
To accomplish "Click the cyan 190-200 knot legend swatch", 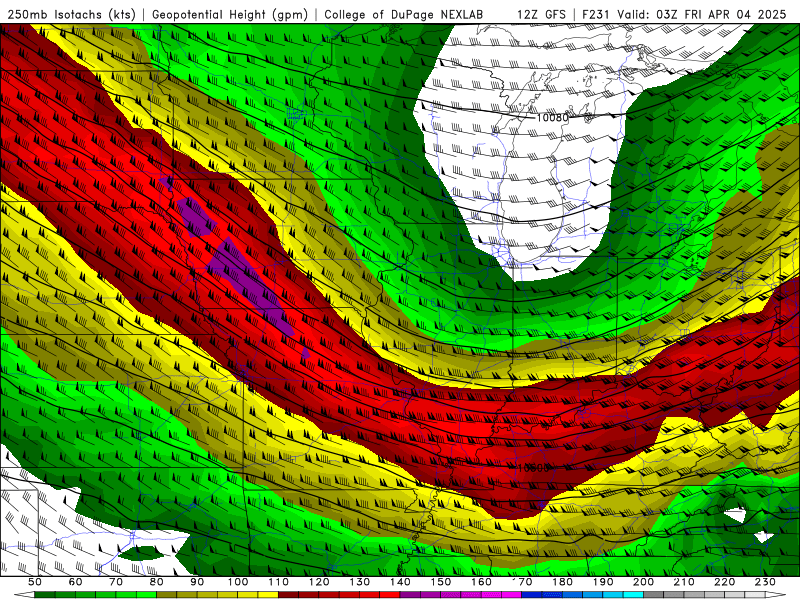I will 633,594.
